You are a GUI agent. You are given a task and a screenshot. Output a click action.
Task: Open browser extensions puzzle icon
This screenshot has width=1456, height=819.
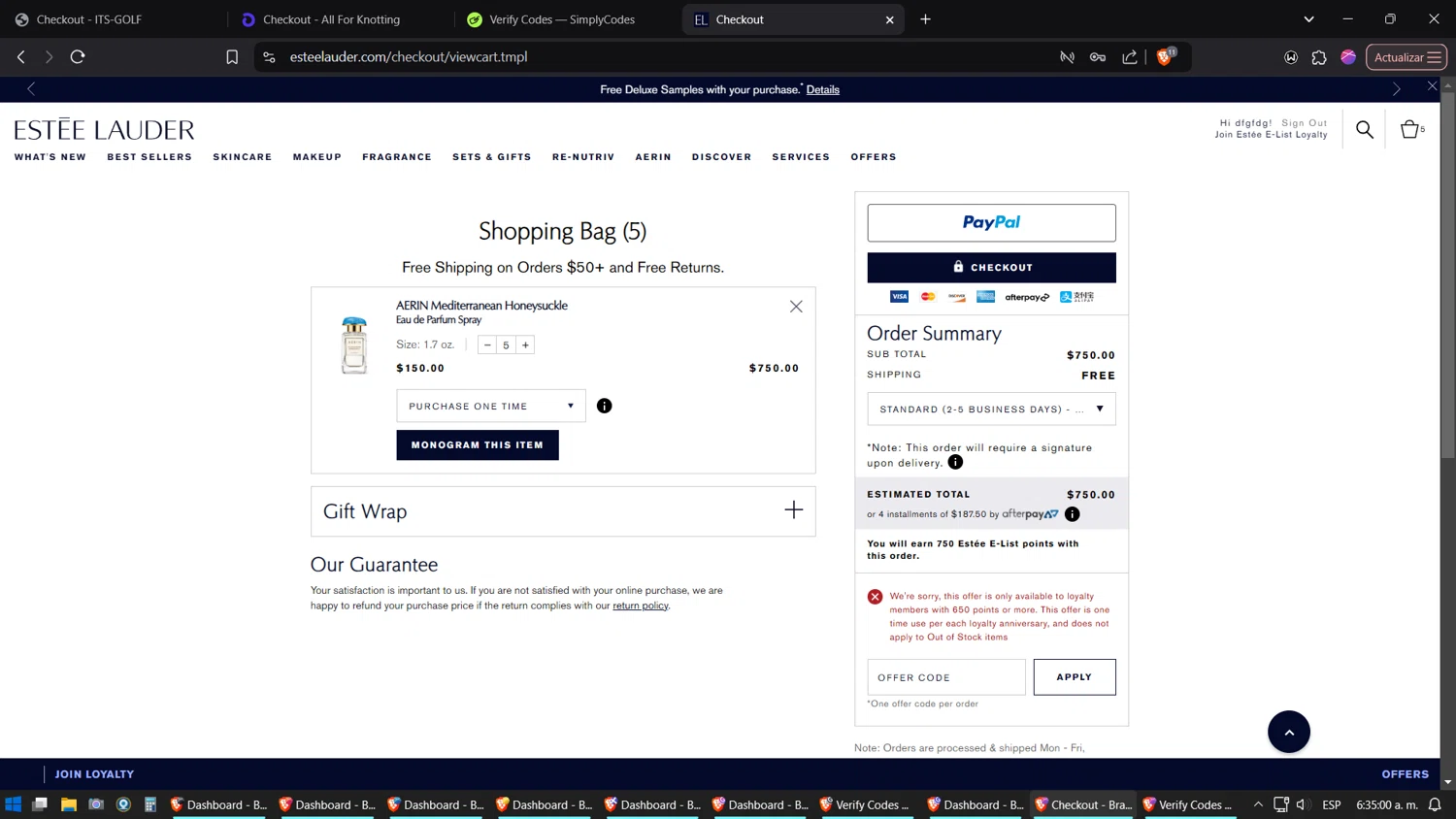(x=1319, y=57)
